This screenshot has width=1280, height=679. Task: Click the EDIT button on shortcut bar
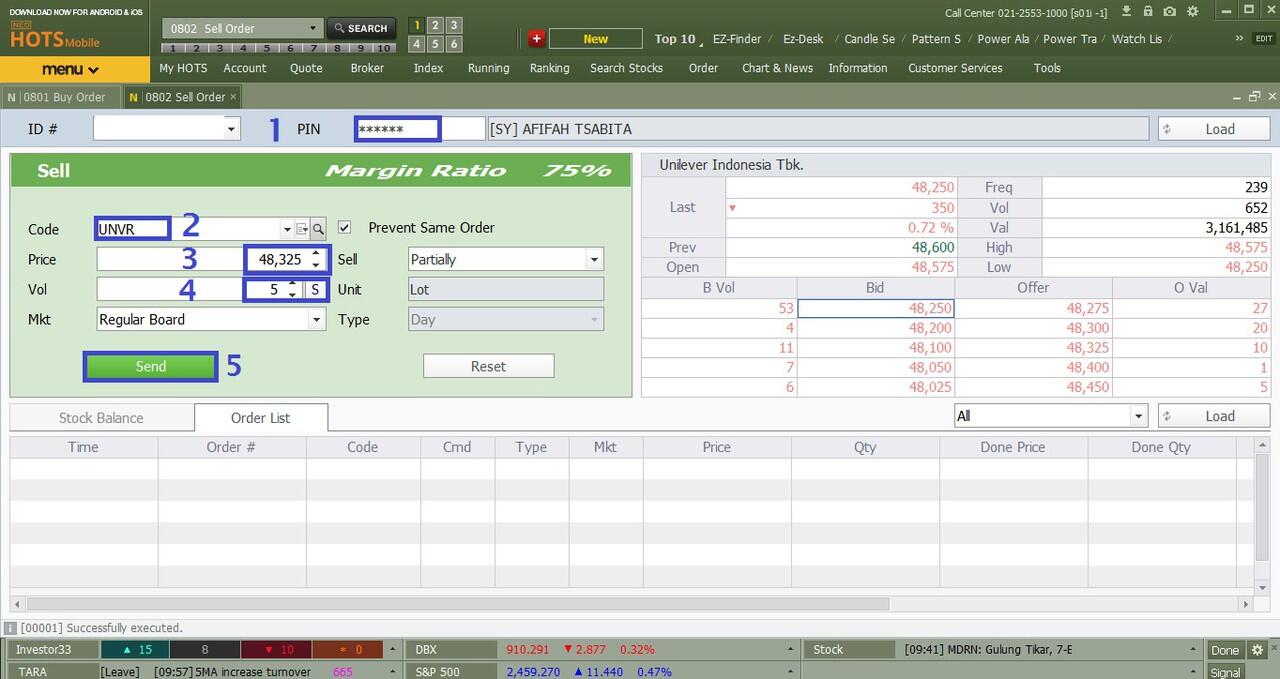(x=1264, y=39)
